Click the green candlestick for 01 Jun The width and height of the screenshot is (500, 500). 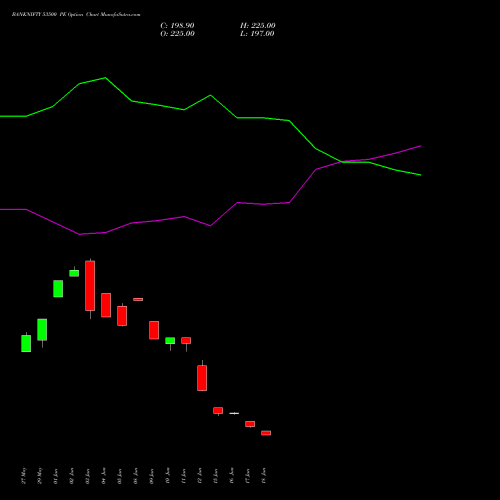[58, 289]
